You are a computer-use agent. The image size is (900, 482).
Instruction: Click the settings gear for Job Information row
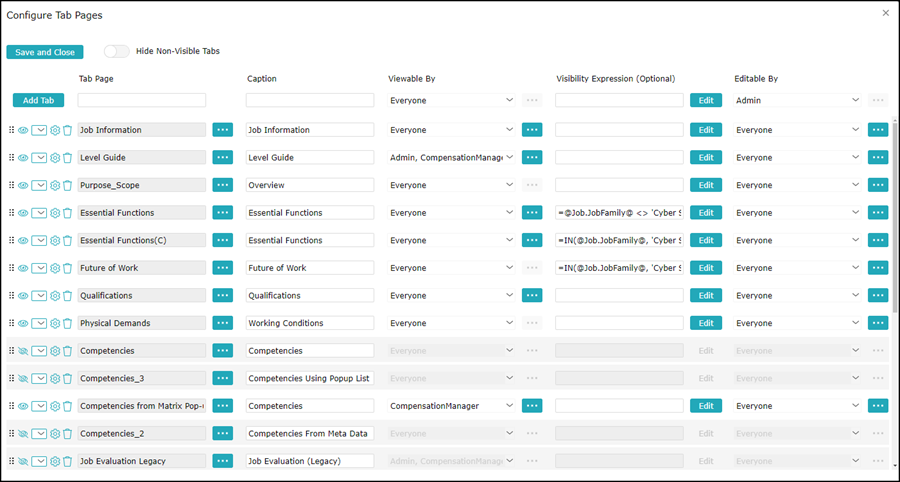[x=55, y=130]
